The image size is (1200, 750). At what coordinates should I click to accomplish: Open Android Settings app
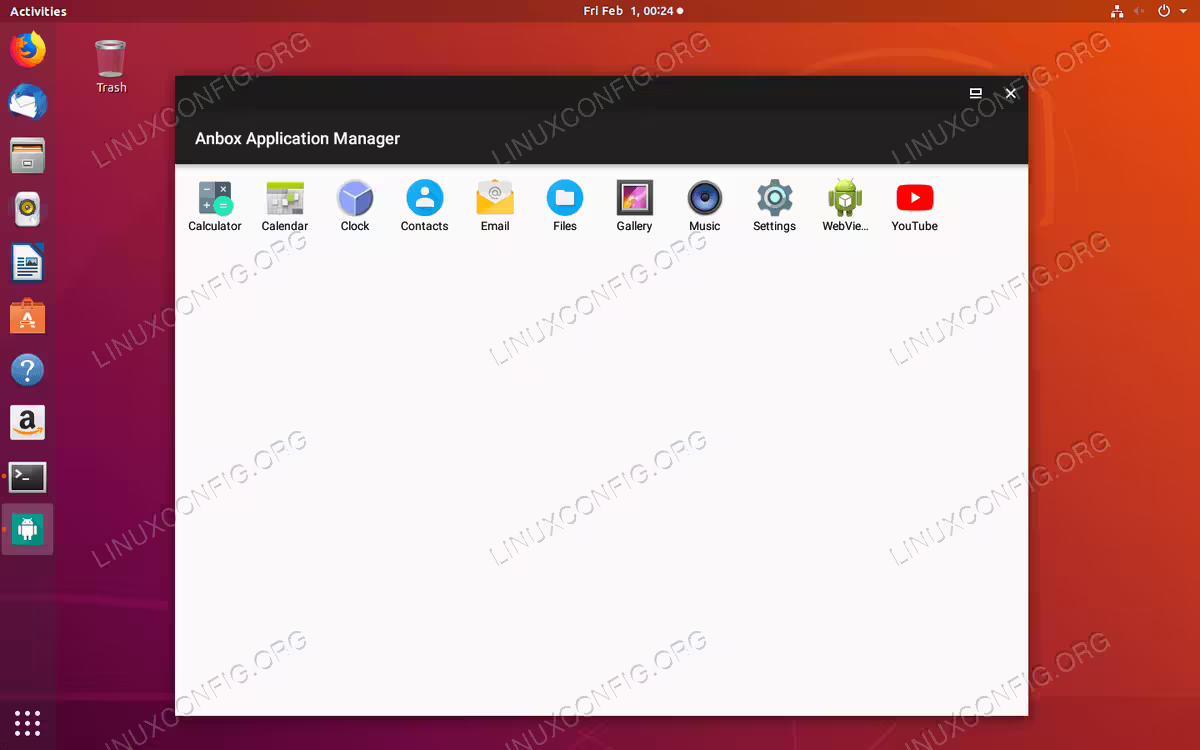click(775, 206)
